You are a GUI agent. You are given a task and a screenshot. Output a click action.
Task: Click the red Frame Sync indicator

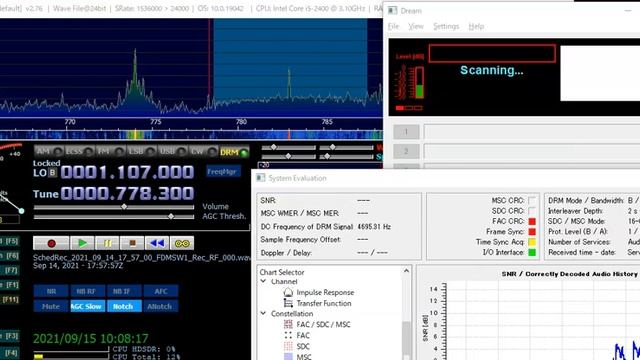pyautogui.click(x=532, y=231)
